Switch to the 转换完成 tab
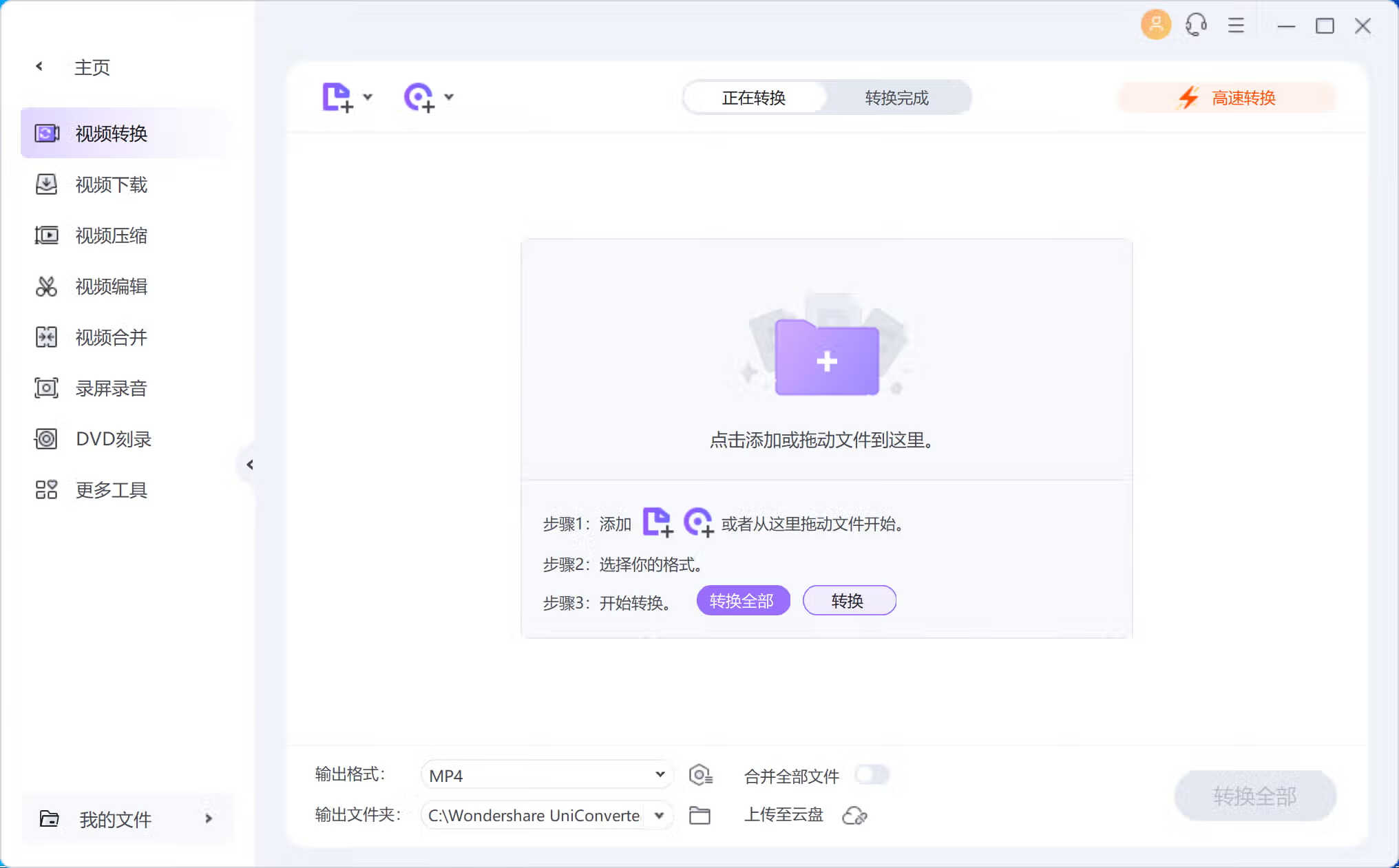This screenshot has height=868, width=1399. [896, 97]
